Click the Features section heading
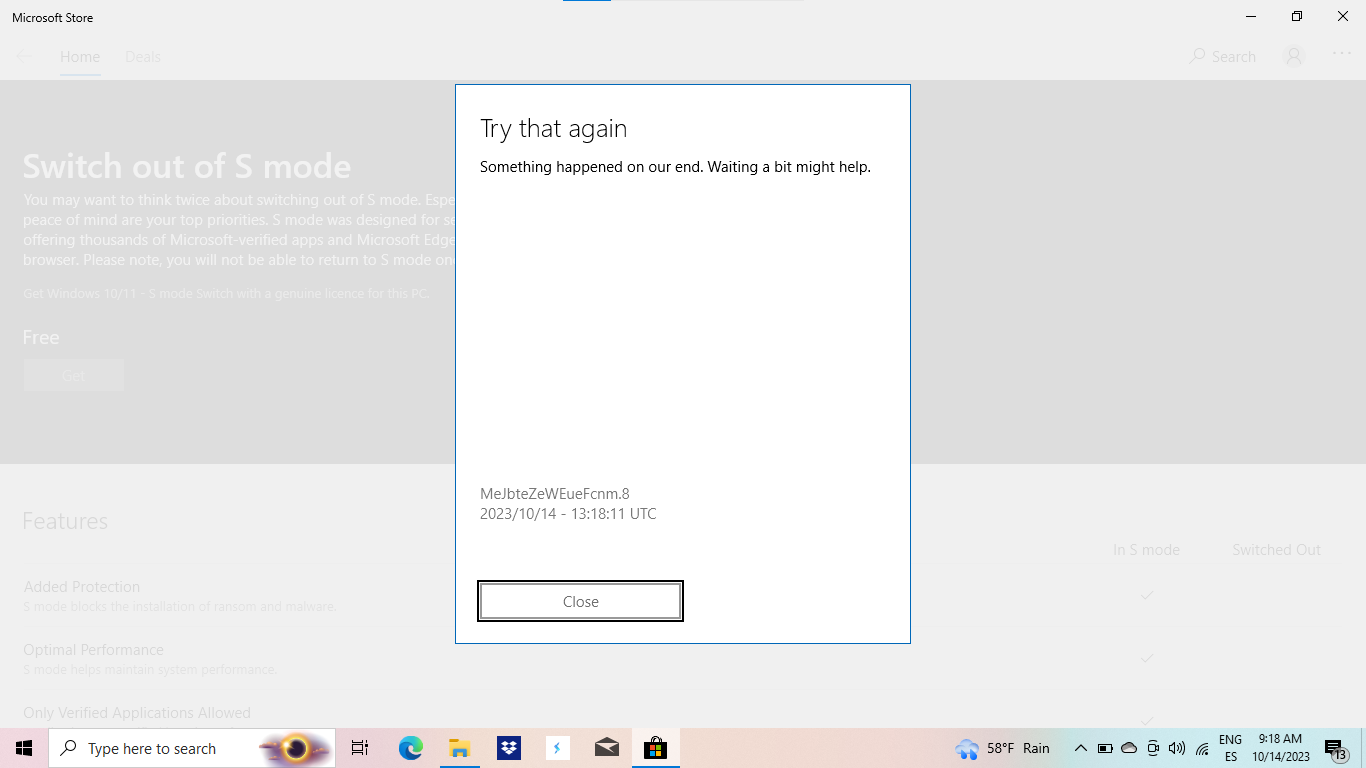Viewport: 1366px width, 768px height. click(x=65, y=521)
